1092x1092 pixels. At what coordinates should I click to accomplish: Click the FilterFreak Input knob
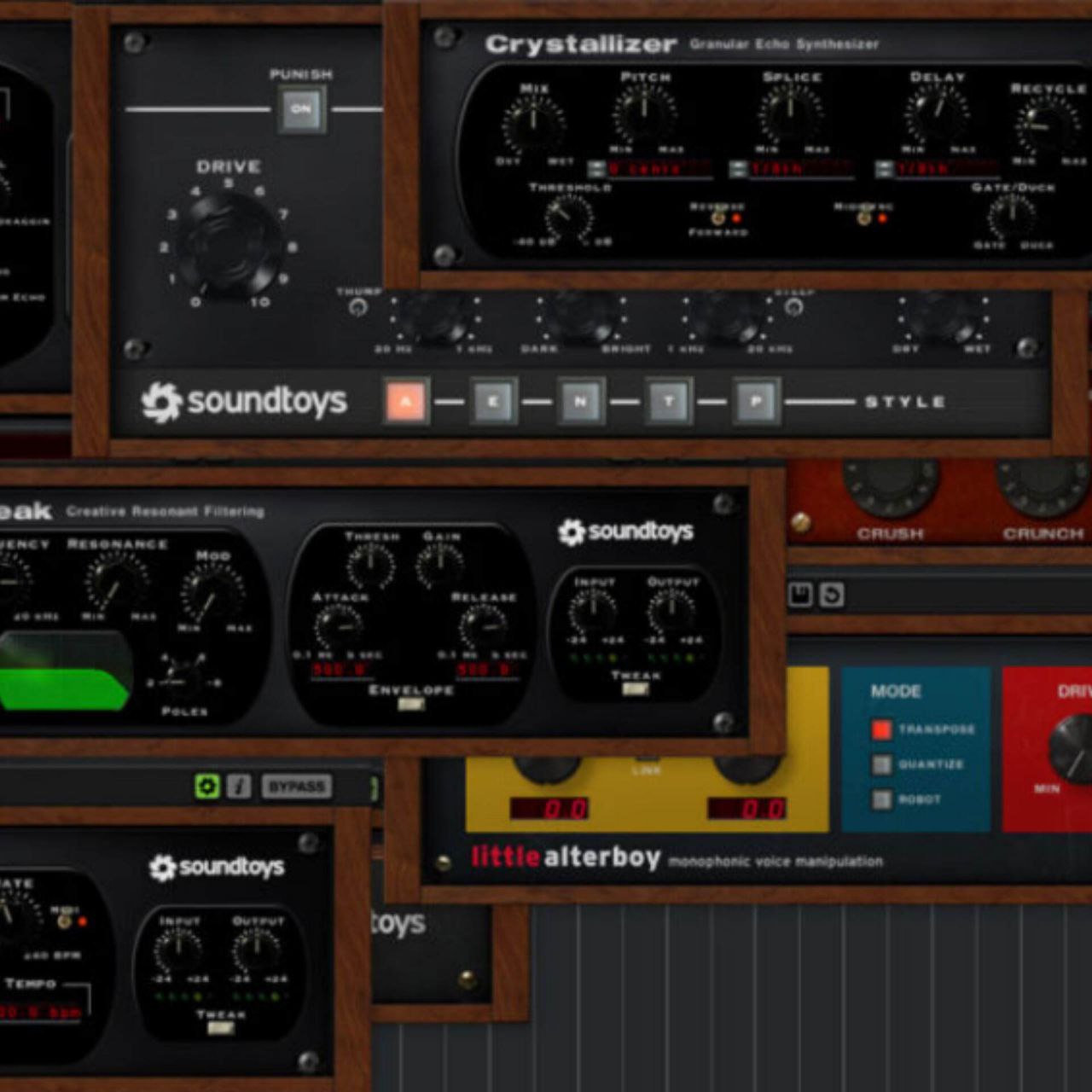click(x=593, y=612)
